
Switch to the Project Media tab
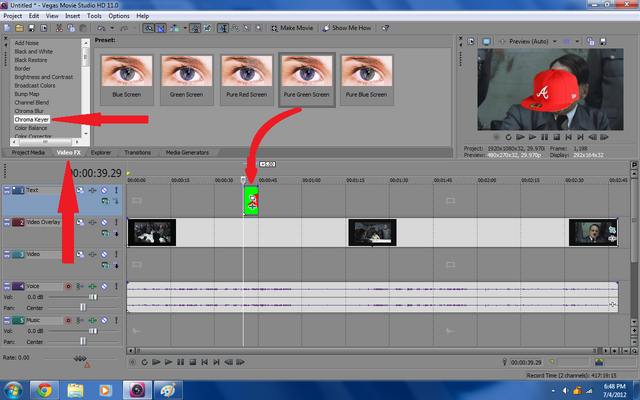[28, 153]
